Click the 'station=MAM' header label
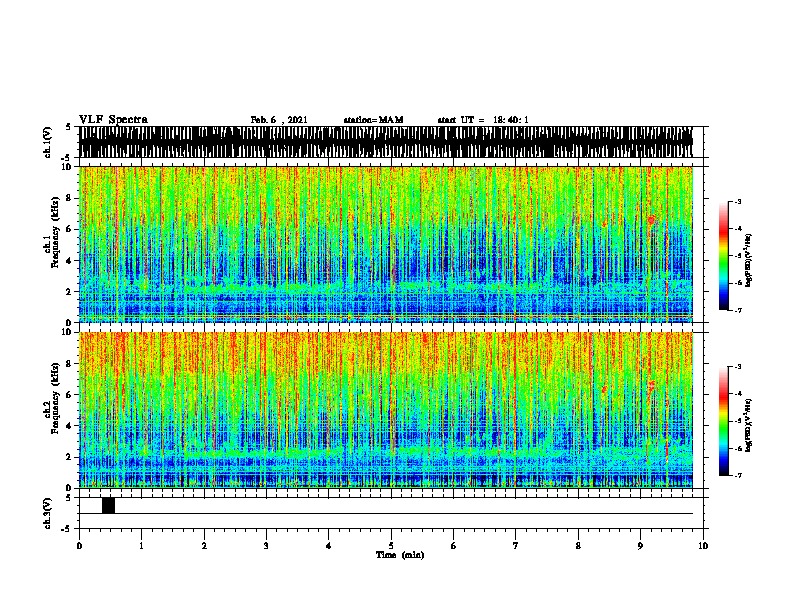The width and height of the screenshot is (792, 612). coord(373,120)
